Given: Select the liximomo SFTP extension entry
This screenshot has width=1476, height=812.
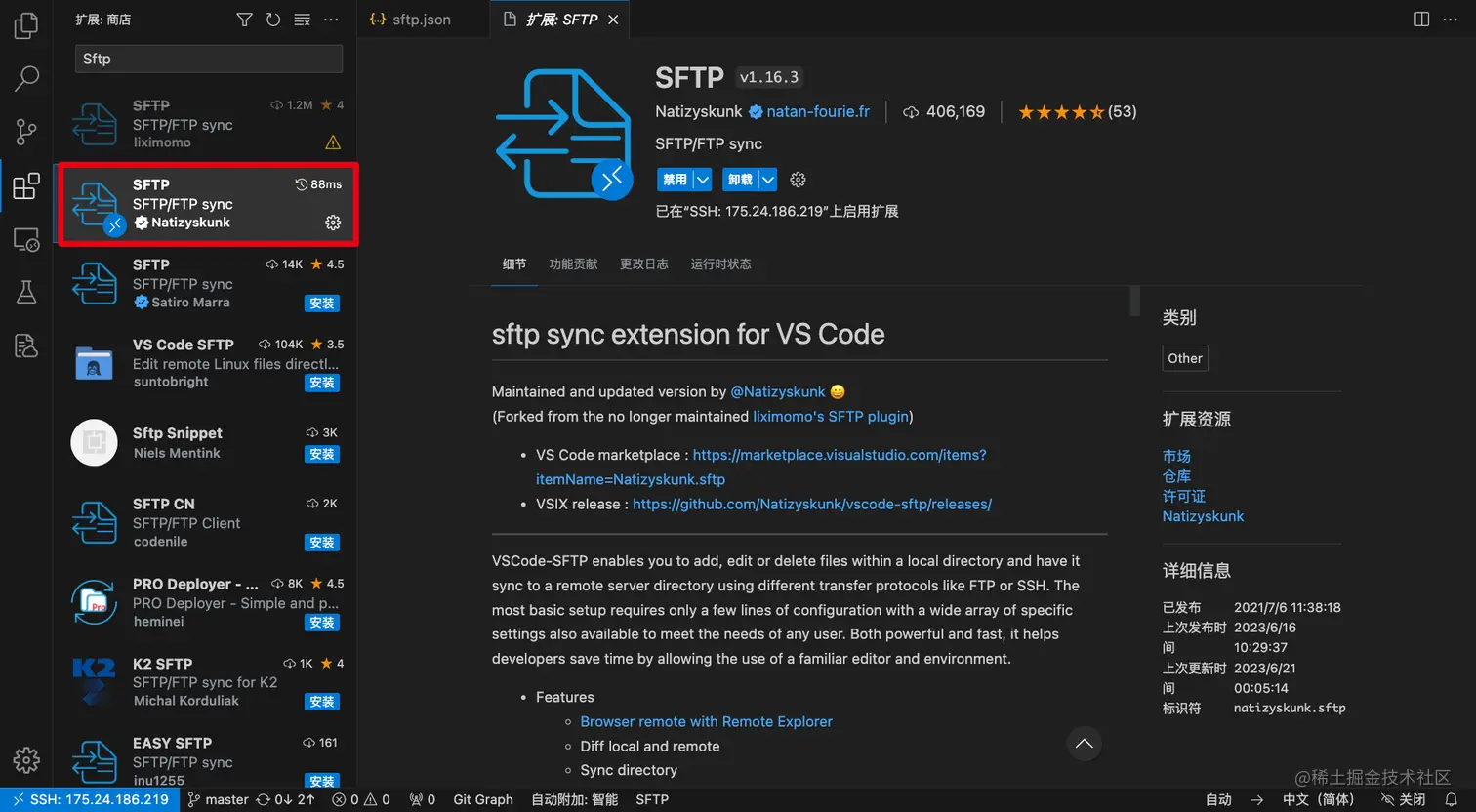Looking at the screenshot, I should (205, 124).
